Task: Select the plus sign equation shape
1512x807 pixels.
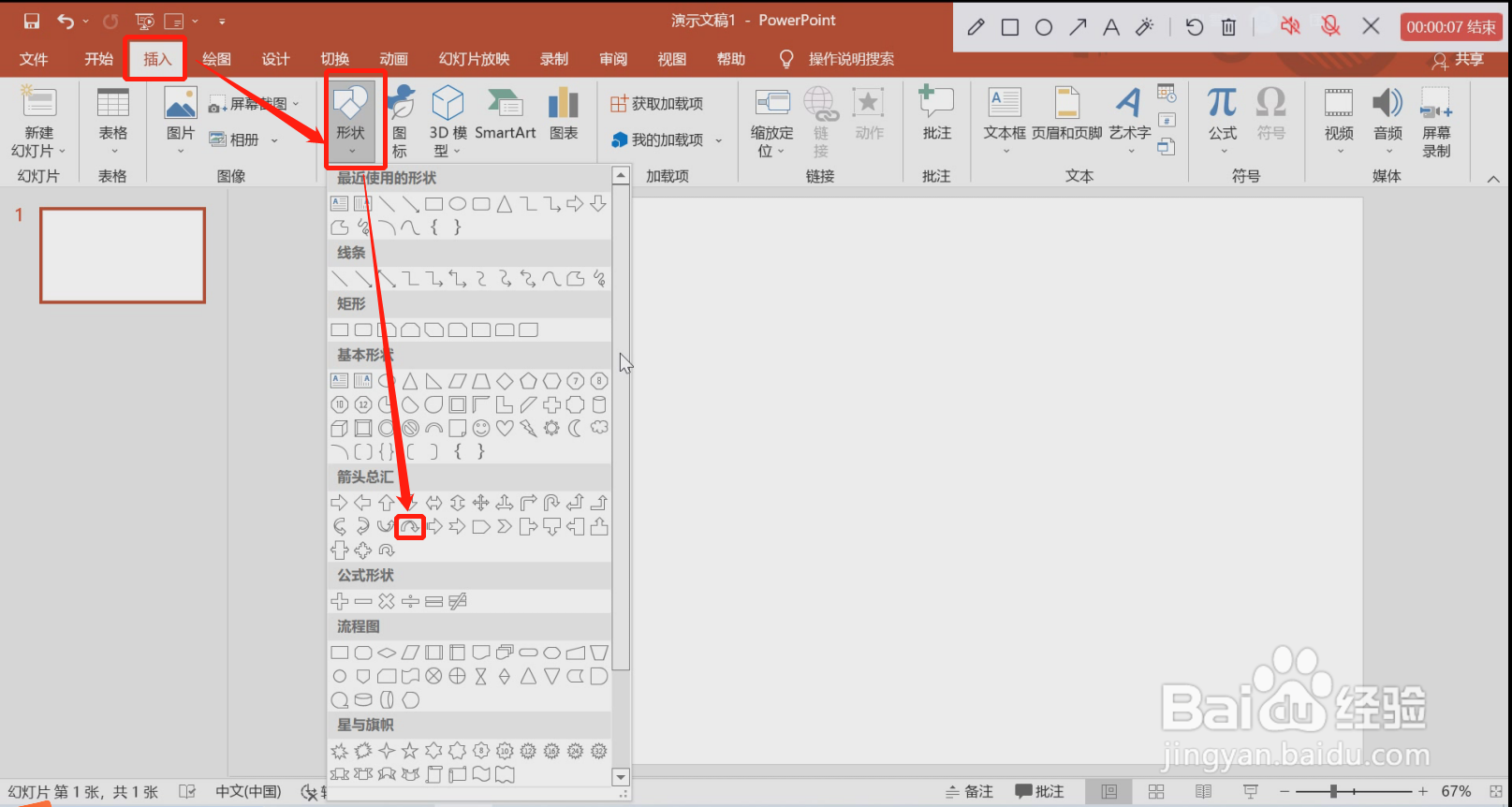Action: tap(340, 601)
